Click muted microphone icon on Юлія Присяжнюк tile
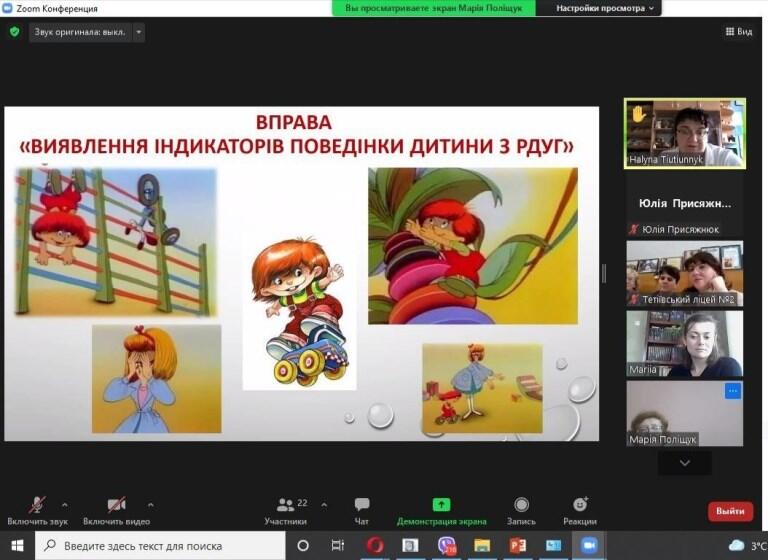 pyautogui.click(x=634, y=229)
